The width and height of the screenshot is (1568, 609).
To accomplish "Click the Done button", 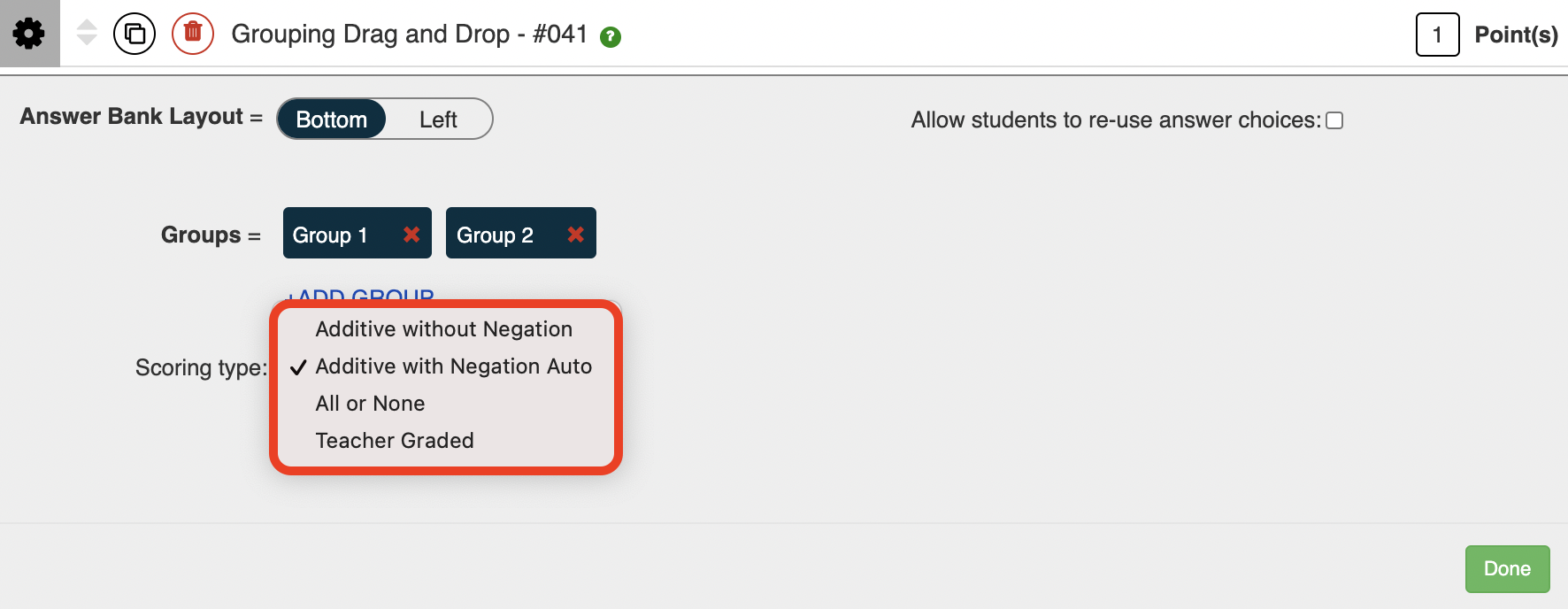I will [1507, 568].
